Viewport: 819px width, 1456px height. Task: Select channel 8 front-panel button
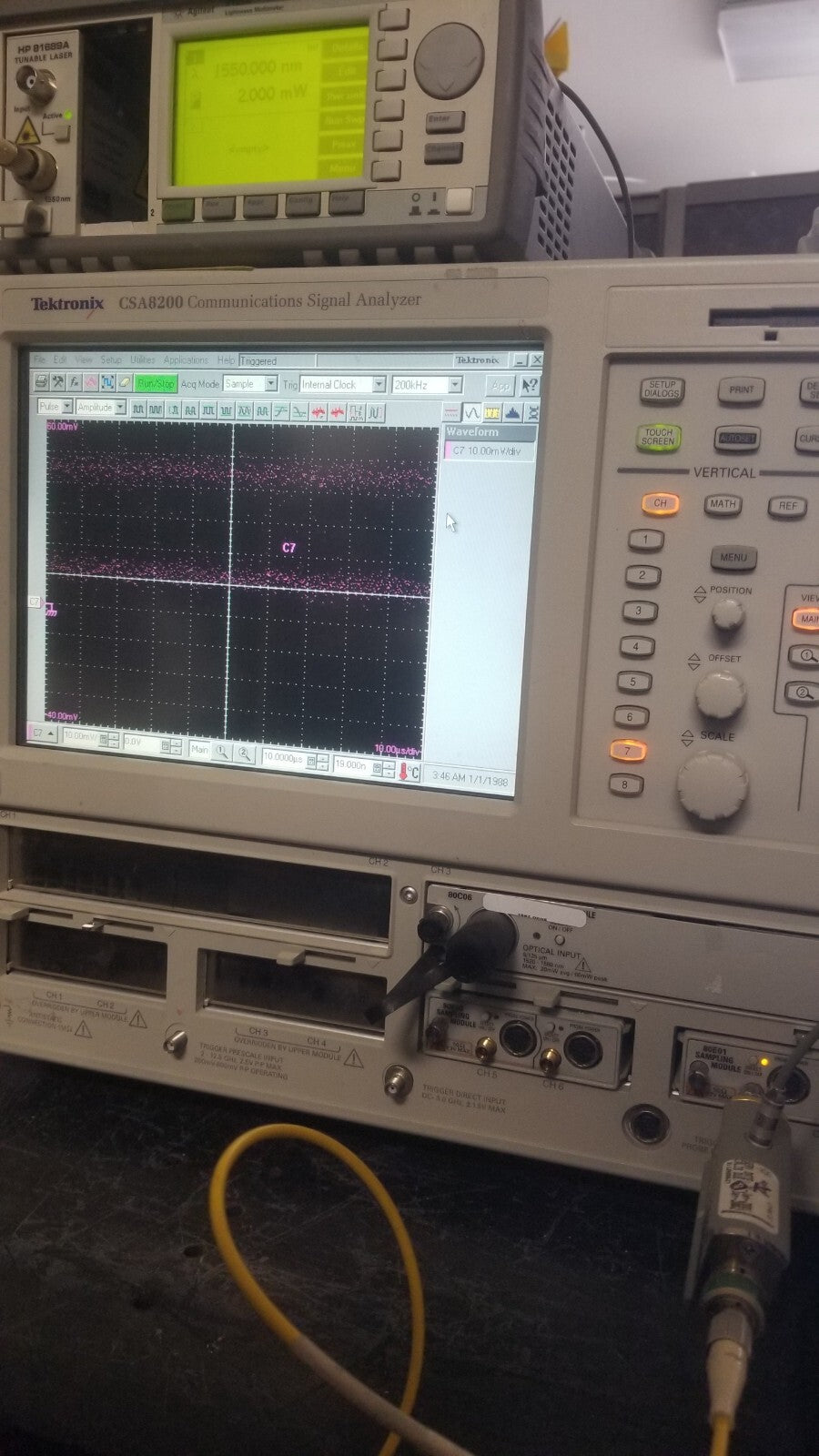[624, 784]
